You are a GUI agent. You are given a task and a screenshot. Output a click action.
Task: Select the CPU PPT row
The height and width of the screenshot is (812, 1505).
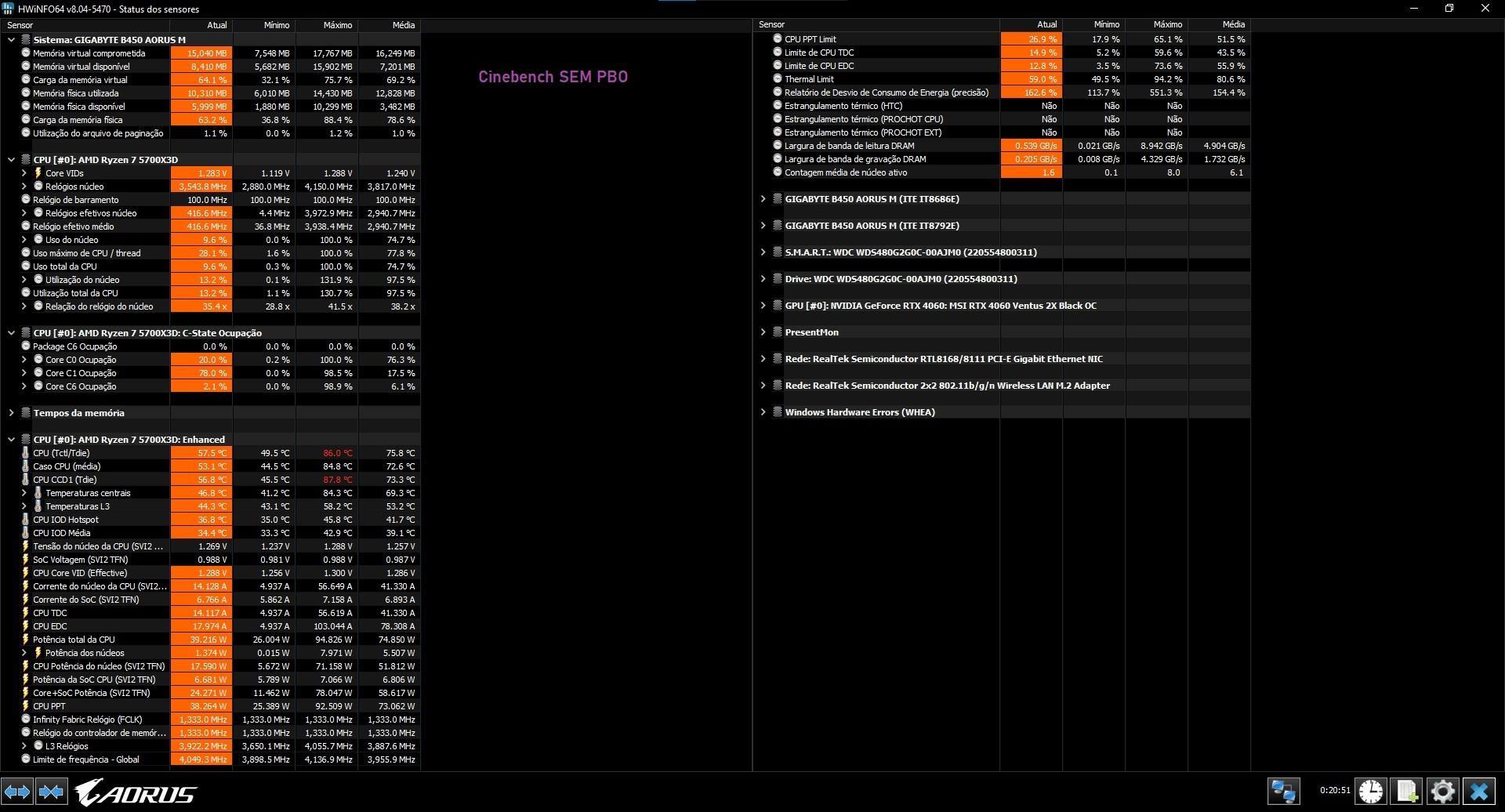pos(211,706)
